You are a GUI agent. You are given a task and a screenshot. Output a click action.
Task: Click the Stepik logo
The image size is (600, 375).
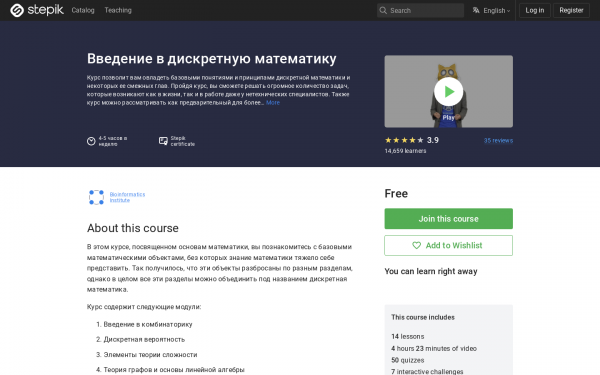37,10
